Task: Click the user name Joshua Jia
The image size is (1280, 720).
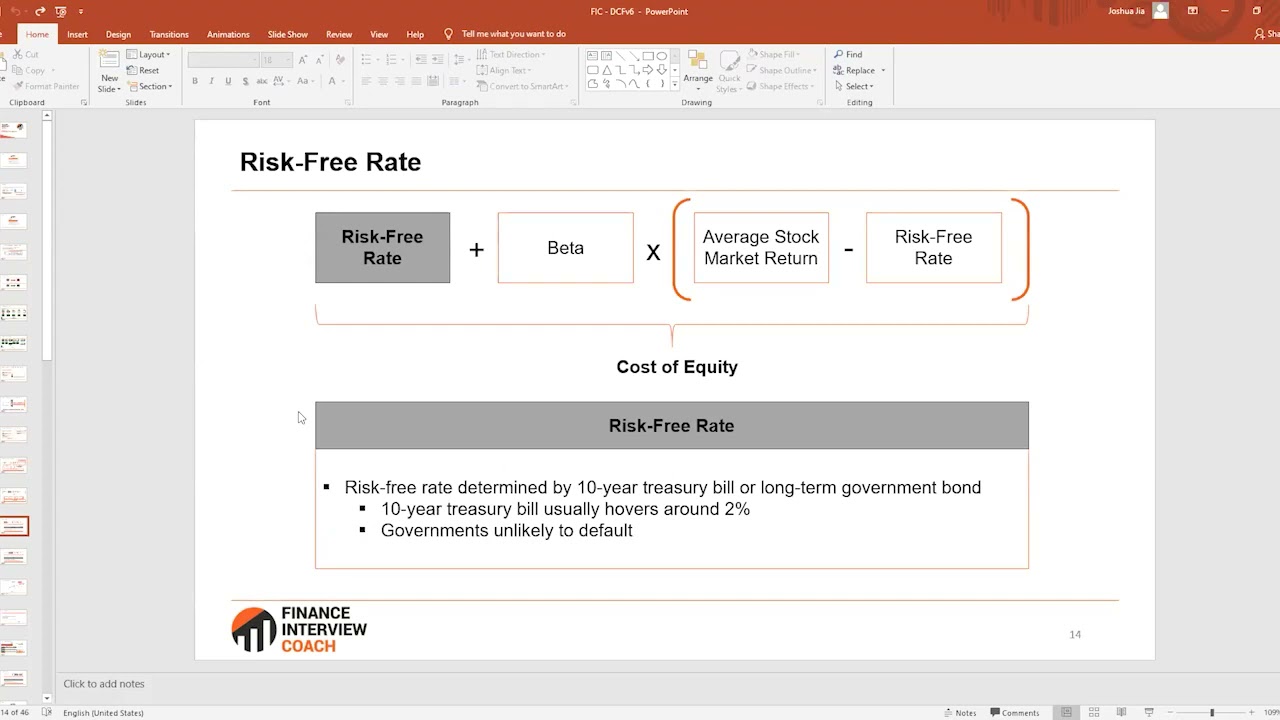Action: coord(1127,11)
